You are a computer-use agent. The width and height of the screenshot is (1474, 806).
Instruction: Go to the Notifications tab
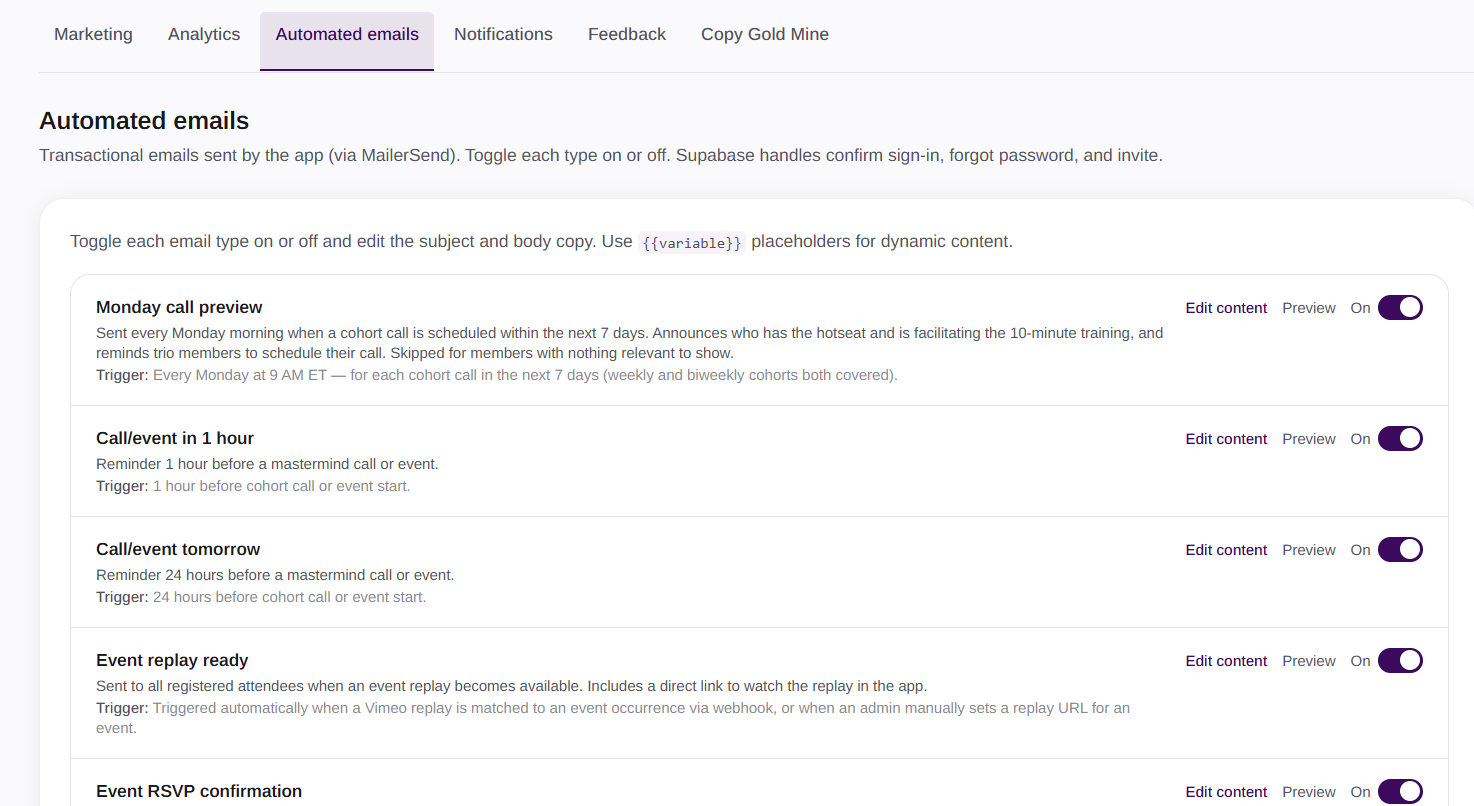click(x=503, y=35)
